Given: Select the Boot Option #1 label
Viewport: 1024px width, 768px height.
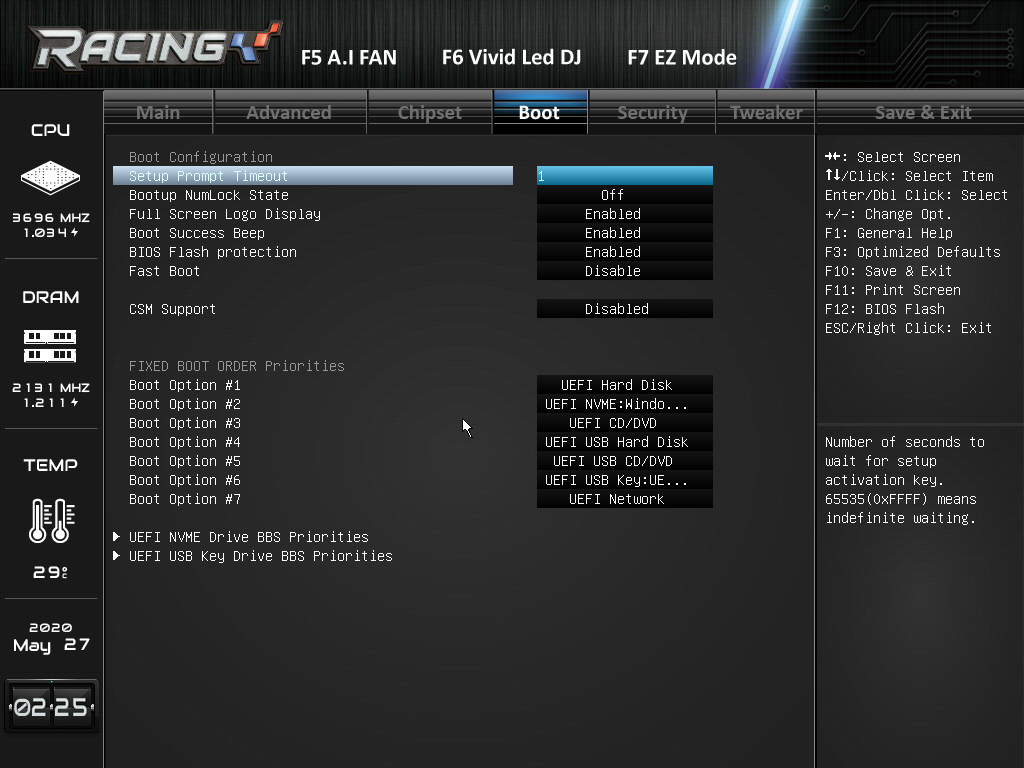Looking at the screenshot, I should [x=185, y=385].
